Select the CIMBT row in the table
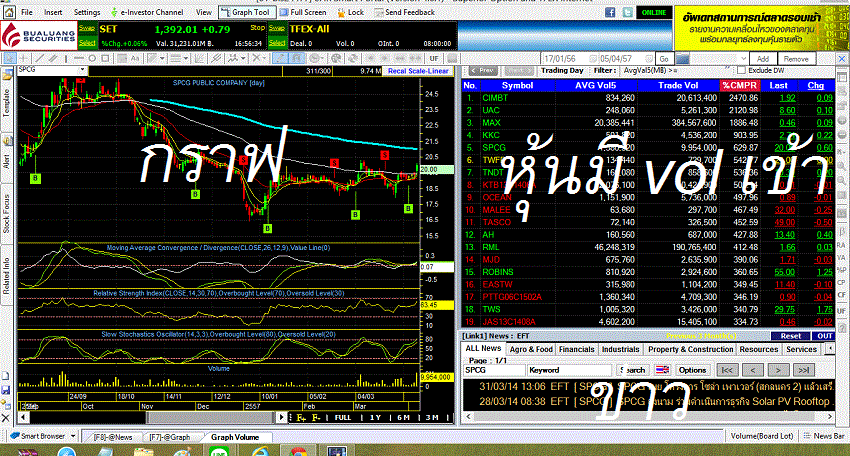 coord(648,98)
